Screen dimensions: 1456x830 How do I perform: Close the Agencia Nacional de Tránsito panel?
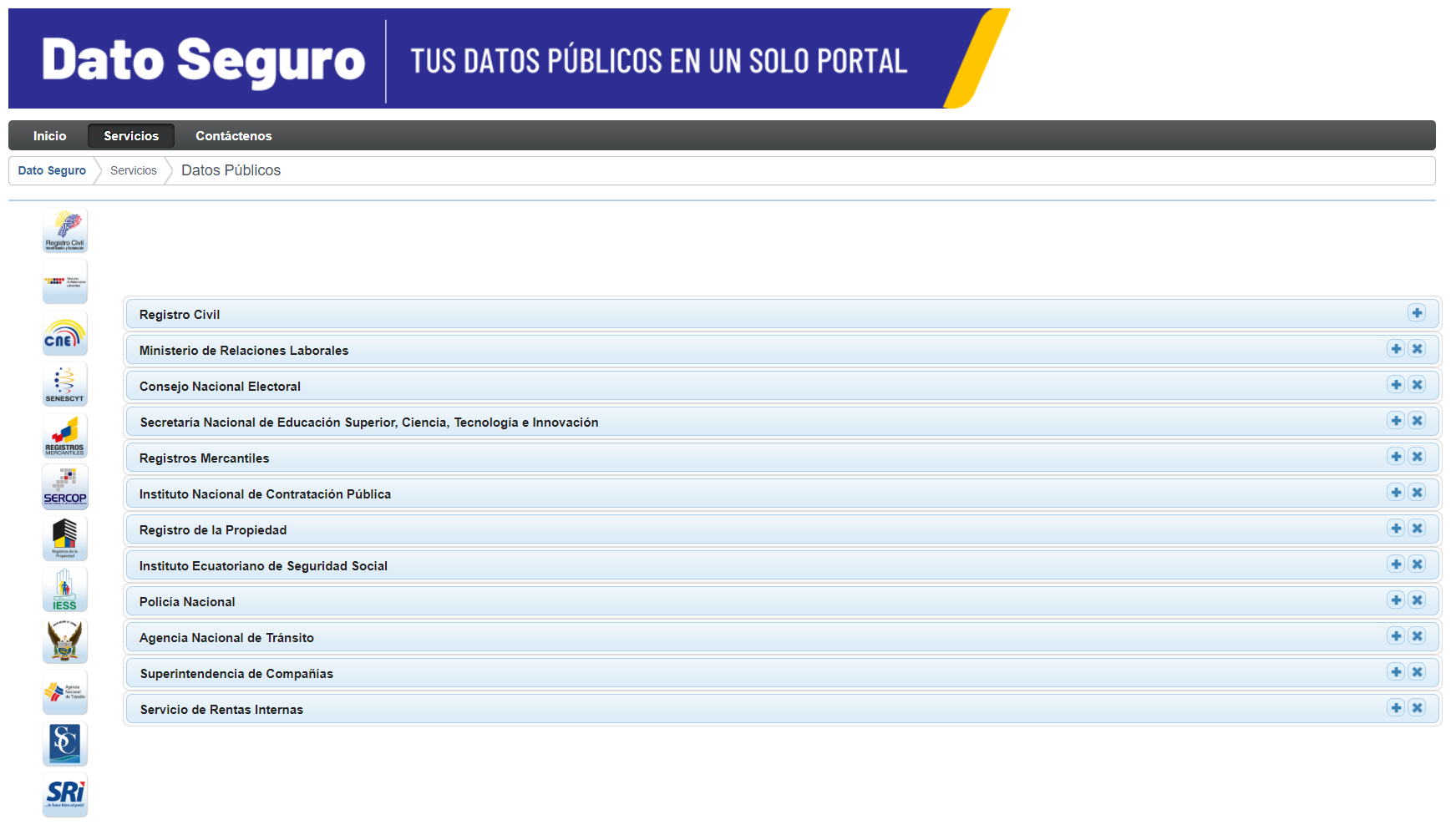1417,636
